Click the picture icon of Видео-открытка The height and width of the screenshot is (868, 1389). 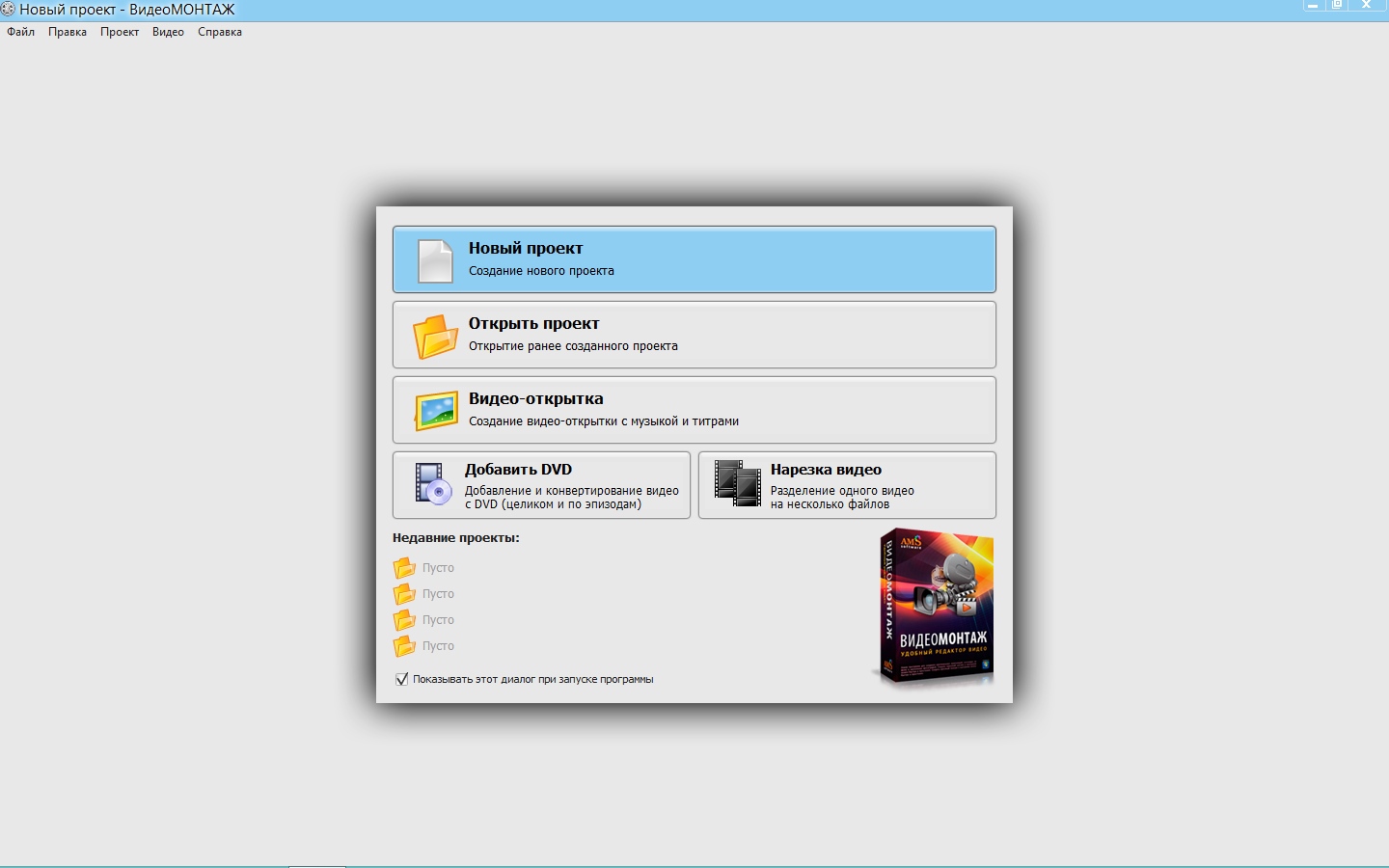pyautogui.click(x=436, y=411)
